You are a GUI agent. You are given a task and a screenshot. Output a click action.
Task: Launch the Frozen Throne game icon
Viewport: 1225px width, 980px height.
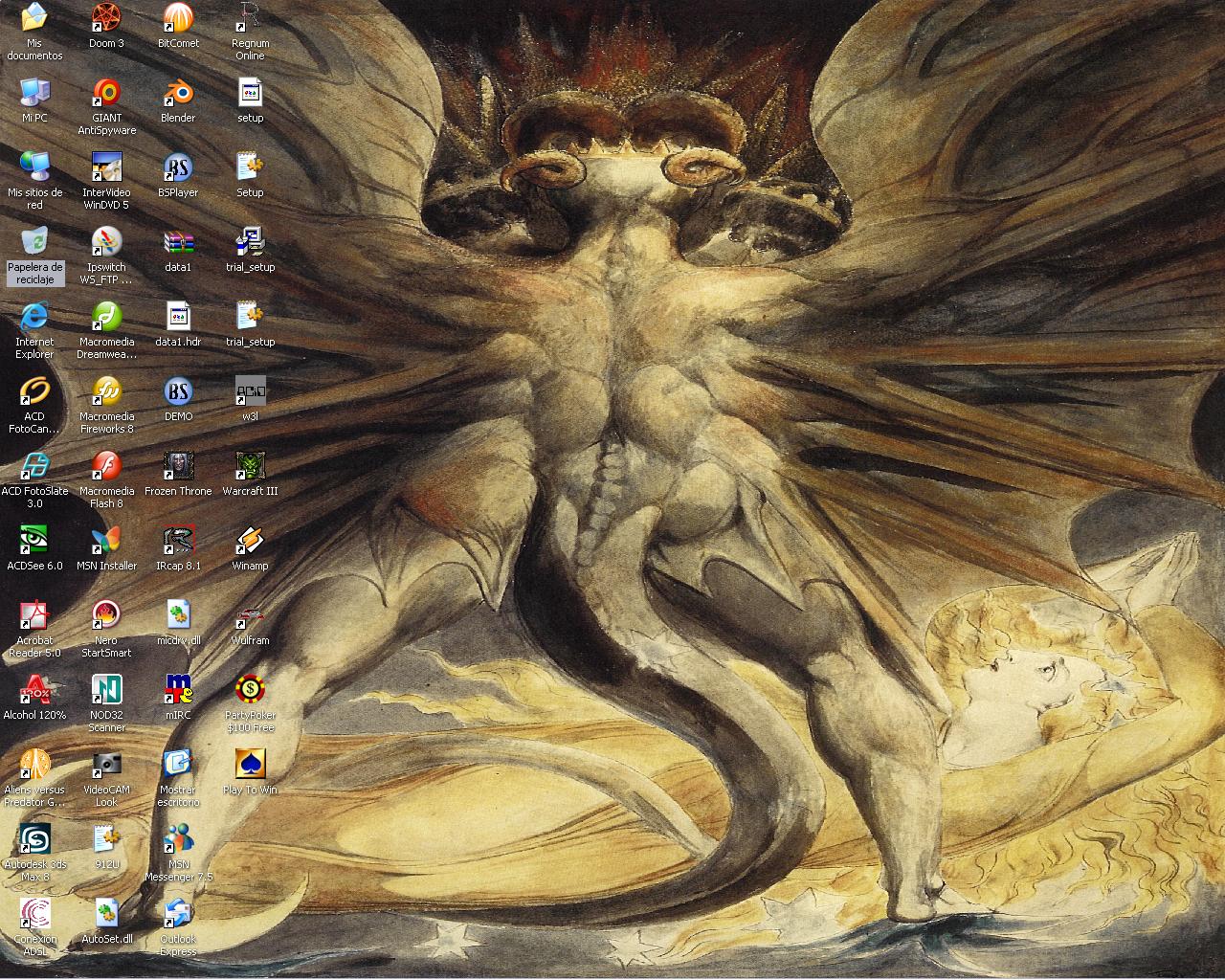(178, 465)
